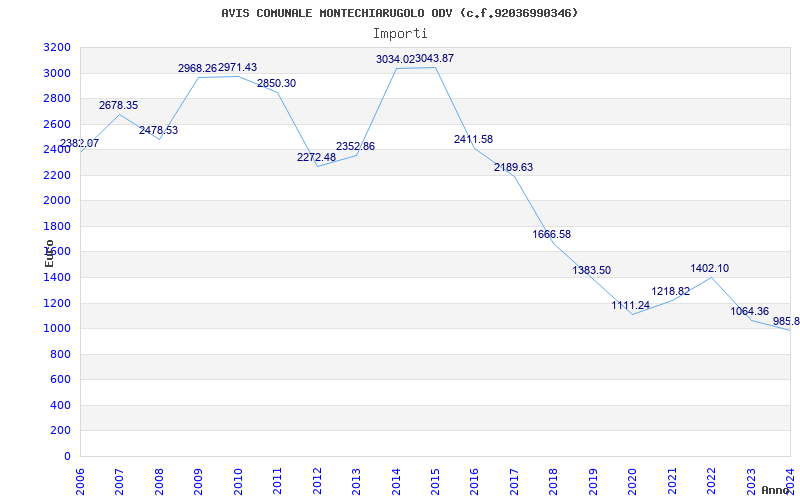Click the 2019 year axis label

[593, 482]
